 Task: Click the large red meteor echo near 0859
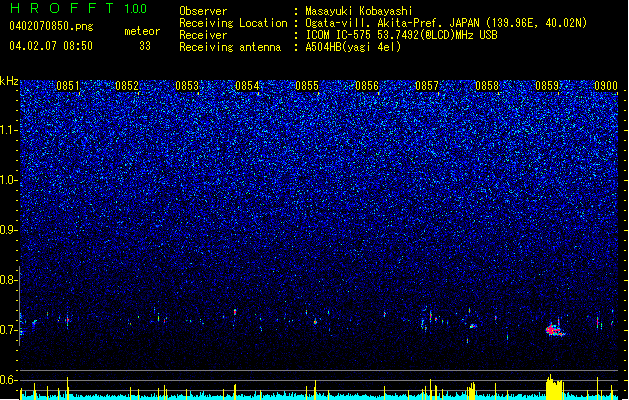click(554, 330)
